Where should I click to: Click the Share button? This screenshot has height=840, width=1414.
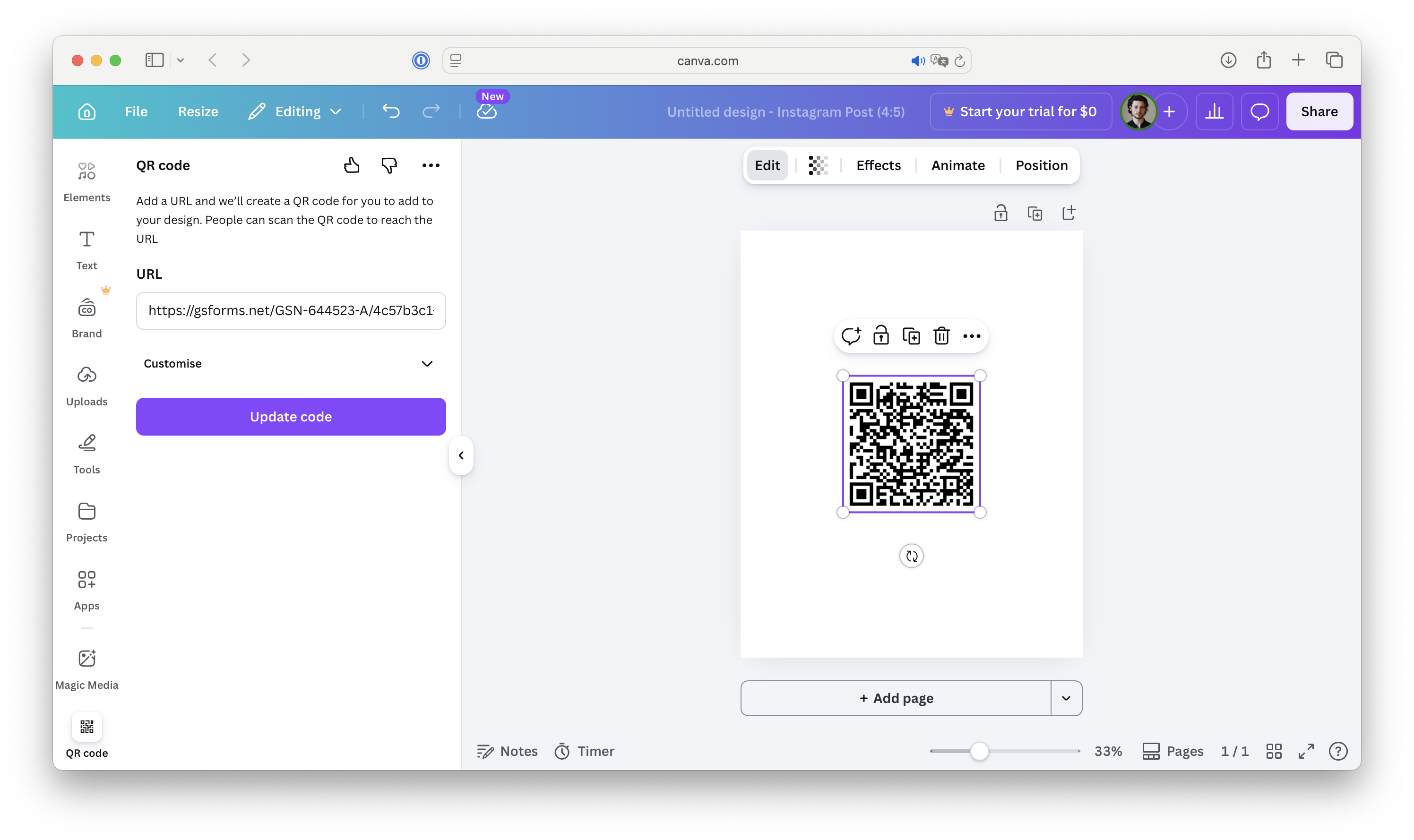coord(1319,111)
